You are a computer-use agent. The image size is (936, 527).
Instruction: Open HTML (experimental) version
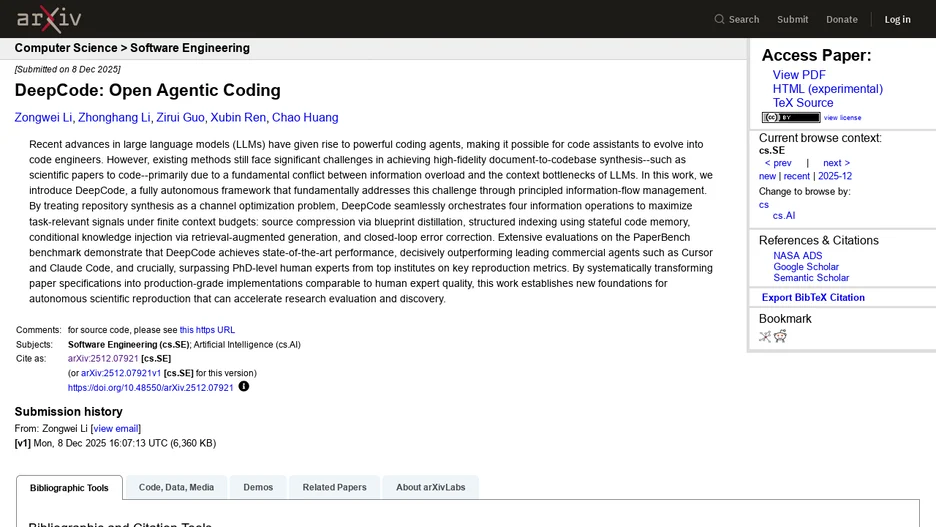pos(827,89)
